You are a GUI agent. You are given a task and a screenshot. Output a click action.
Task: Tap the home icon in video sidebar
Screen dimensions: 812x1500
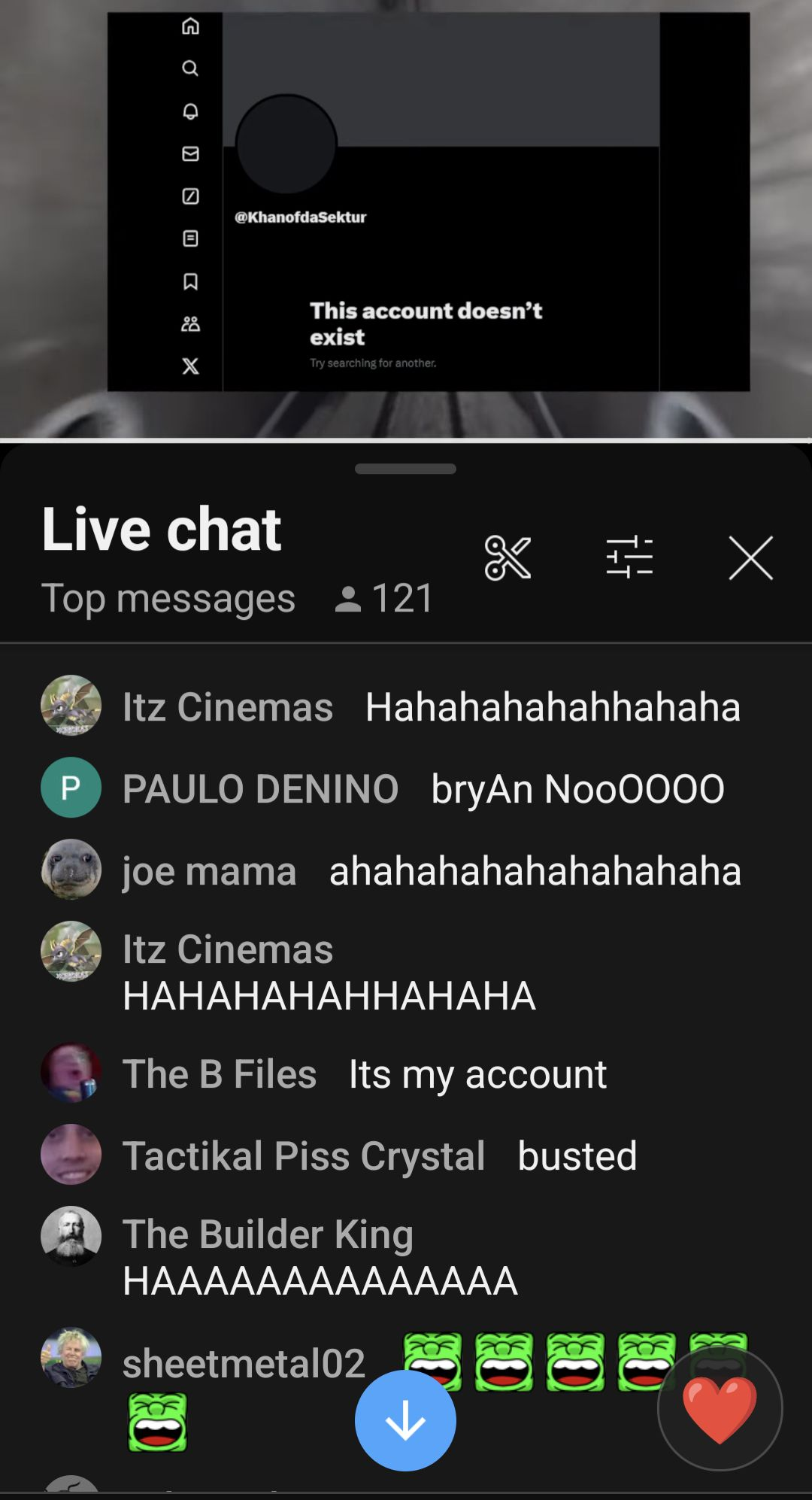pyautogui.click(x=191, y=26)
